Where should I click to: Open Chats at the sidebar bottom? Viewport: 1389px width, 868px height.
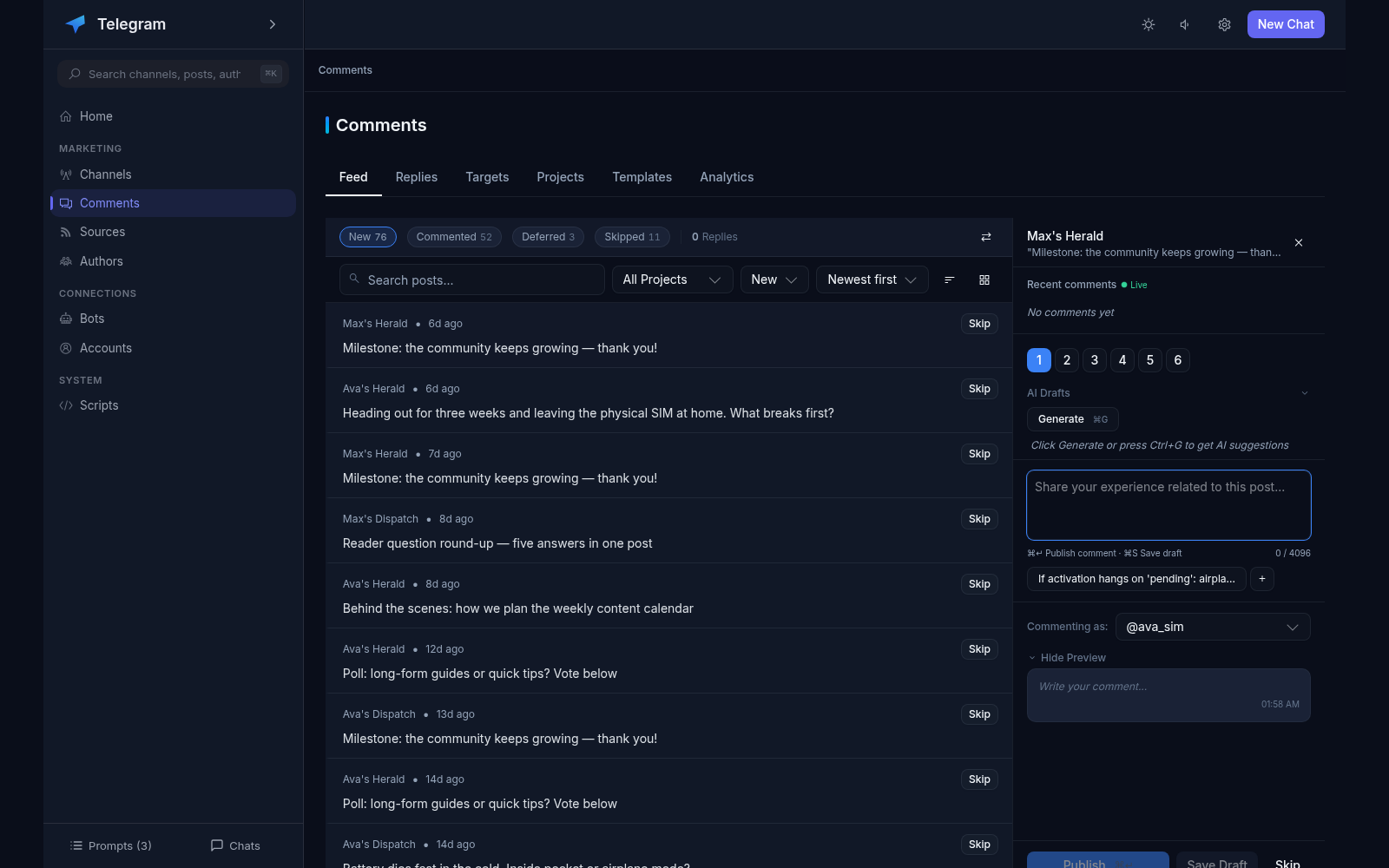tap(235, 845)
